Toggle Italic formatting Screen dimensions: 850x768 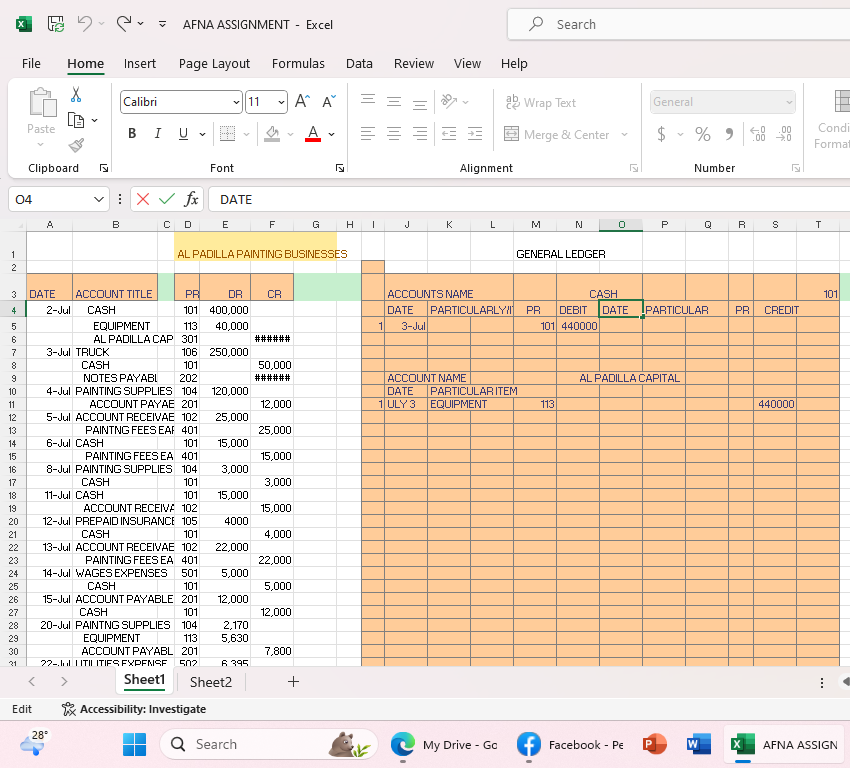[x=158, y=133]
